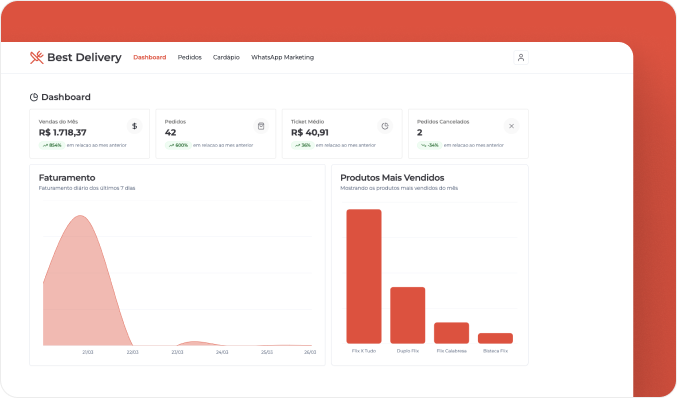This screenshot has height=398, width=677.
Task: Click the Flix Calabresa axis label
Action: [x=452, y=351]
